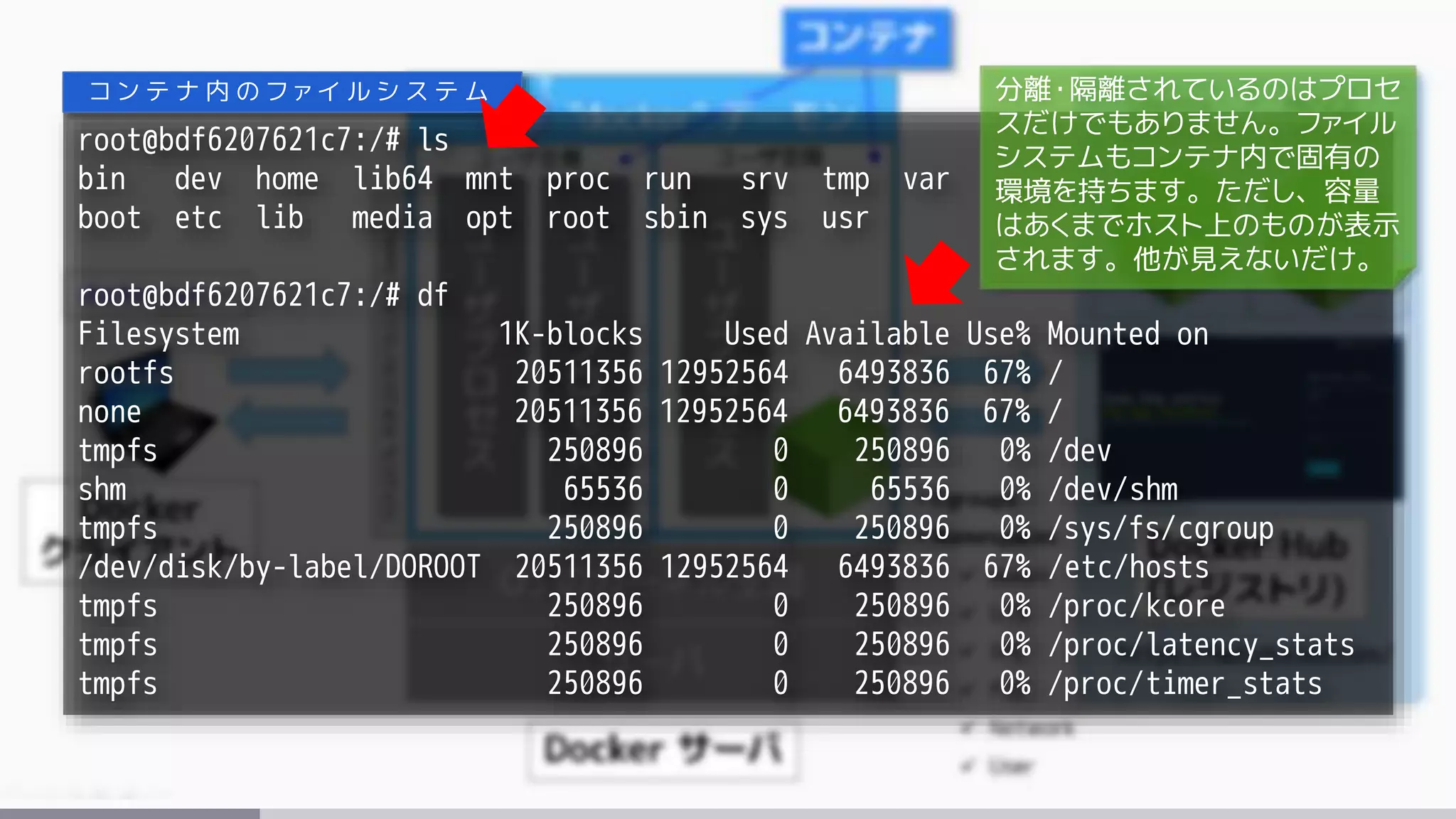Select the none filesystem name

click(x=109, y=412)
